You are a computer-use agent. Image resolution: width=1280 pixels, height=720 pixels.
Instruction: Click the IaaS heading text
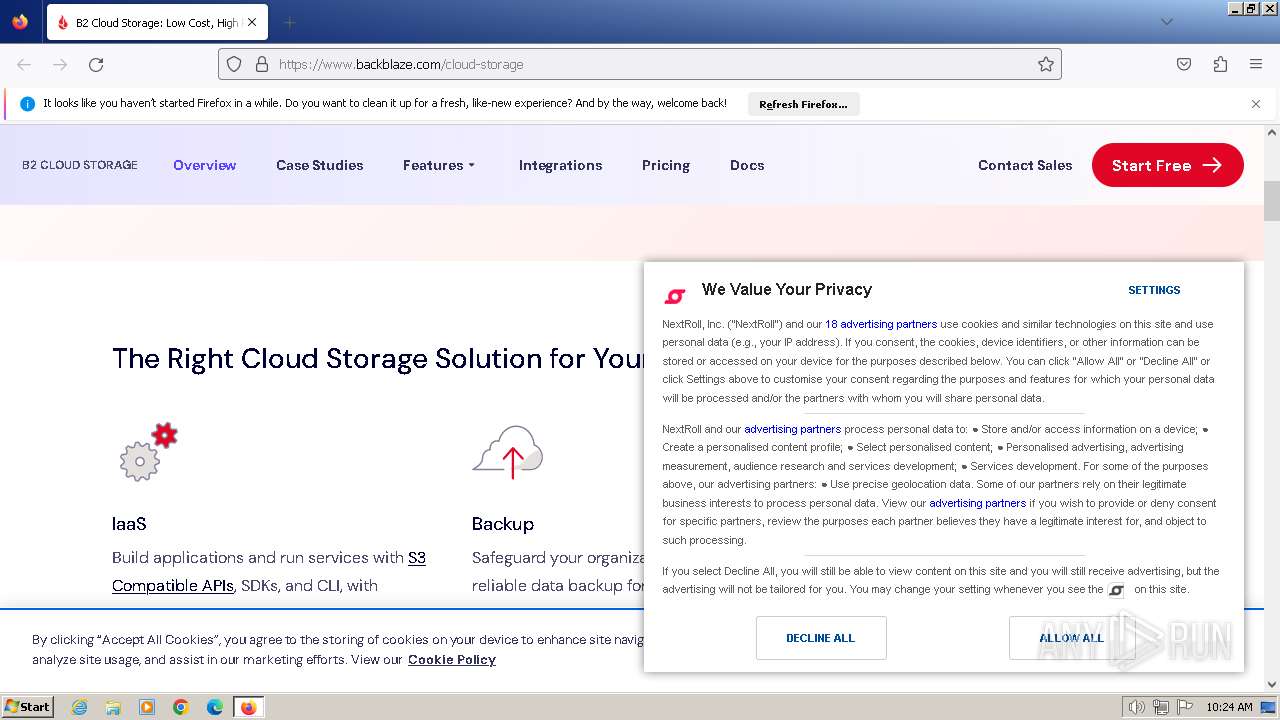point(129,524)
